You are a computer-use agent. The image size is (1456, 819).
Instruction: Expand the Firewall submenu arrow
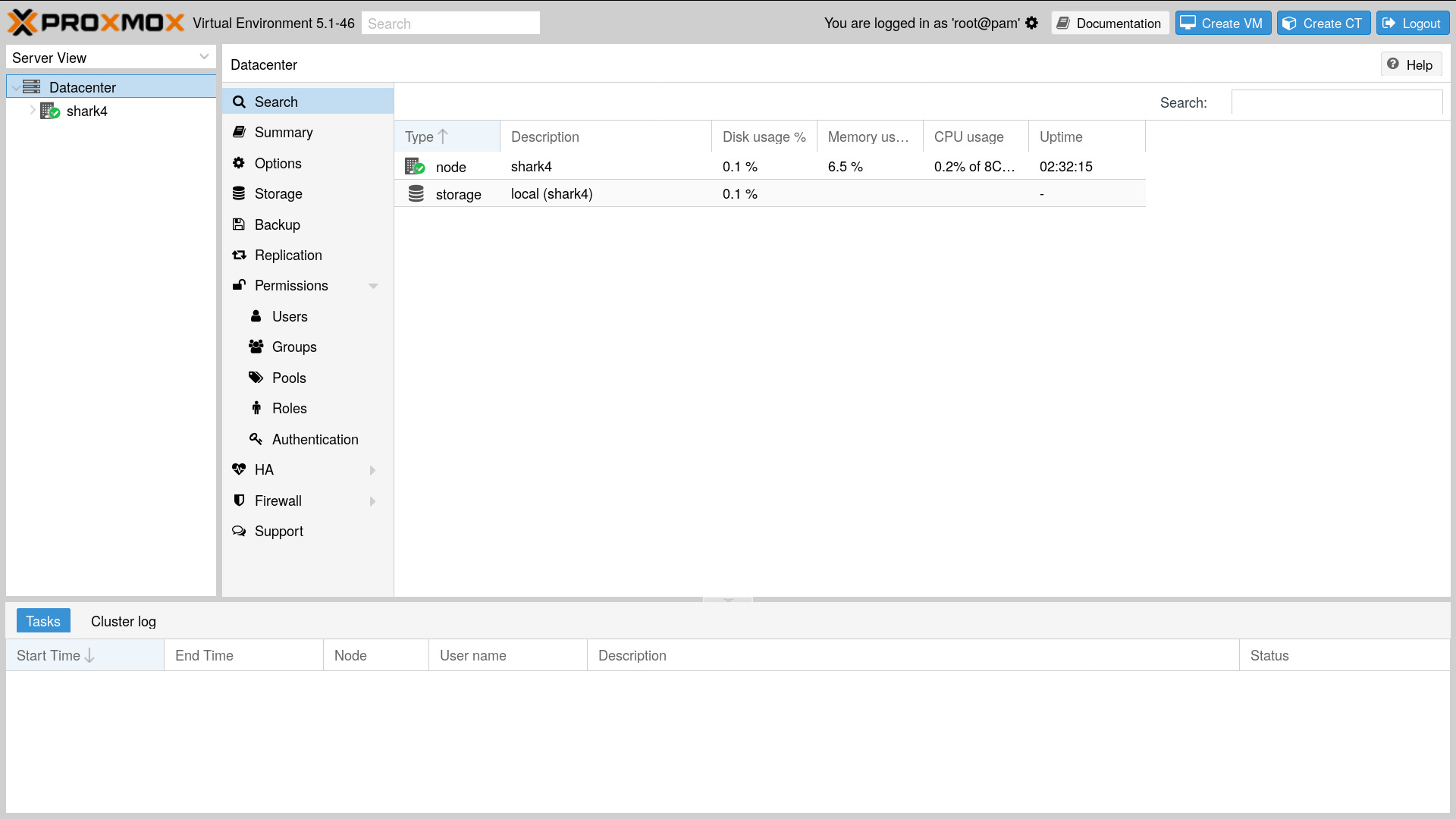pyautogui.click(x=373, y=501)
